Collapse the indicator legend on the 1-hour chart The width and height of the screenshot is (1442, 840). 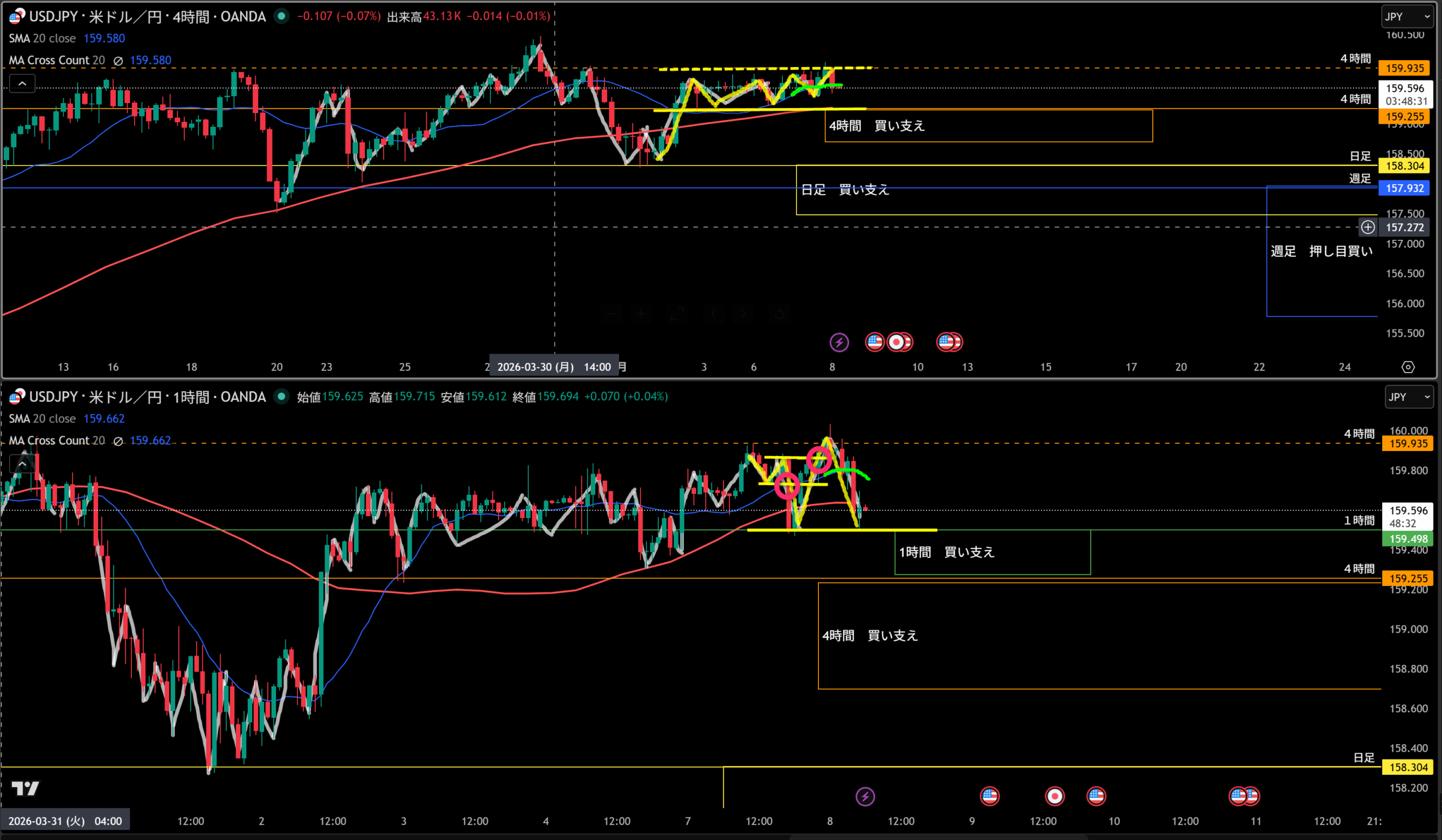tap(23, 464)
